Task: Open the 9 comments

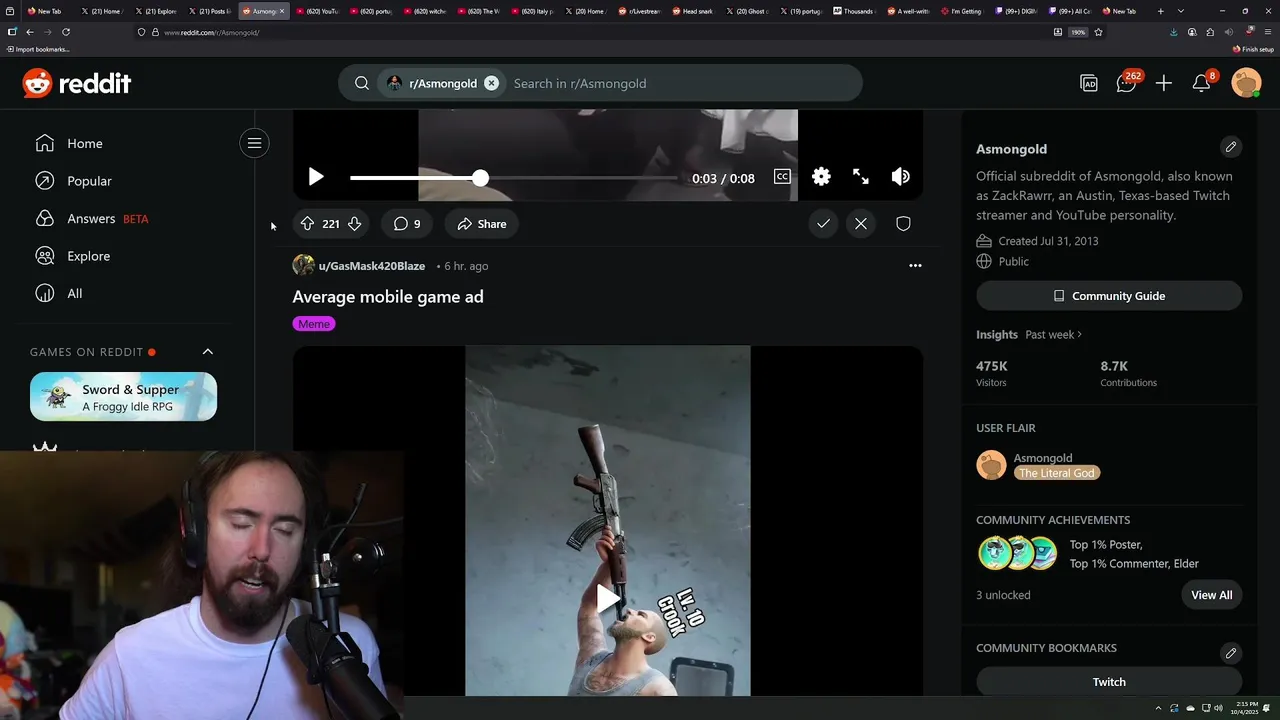Action: (406, 224)
